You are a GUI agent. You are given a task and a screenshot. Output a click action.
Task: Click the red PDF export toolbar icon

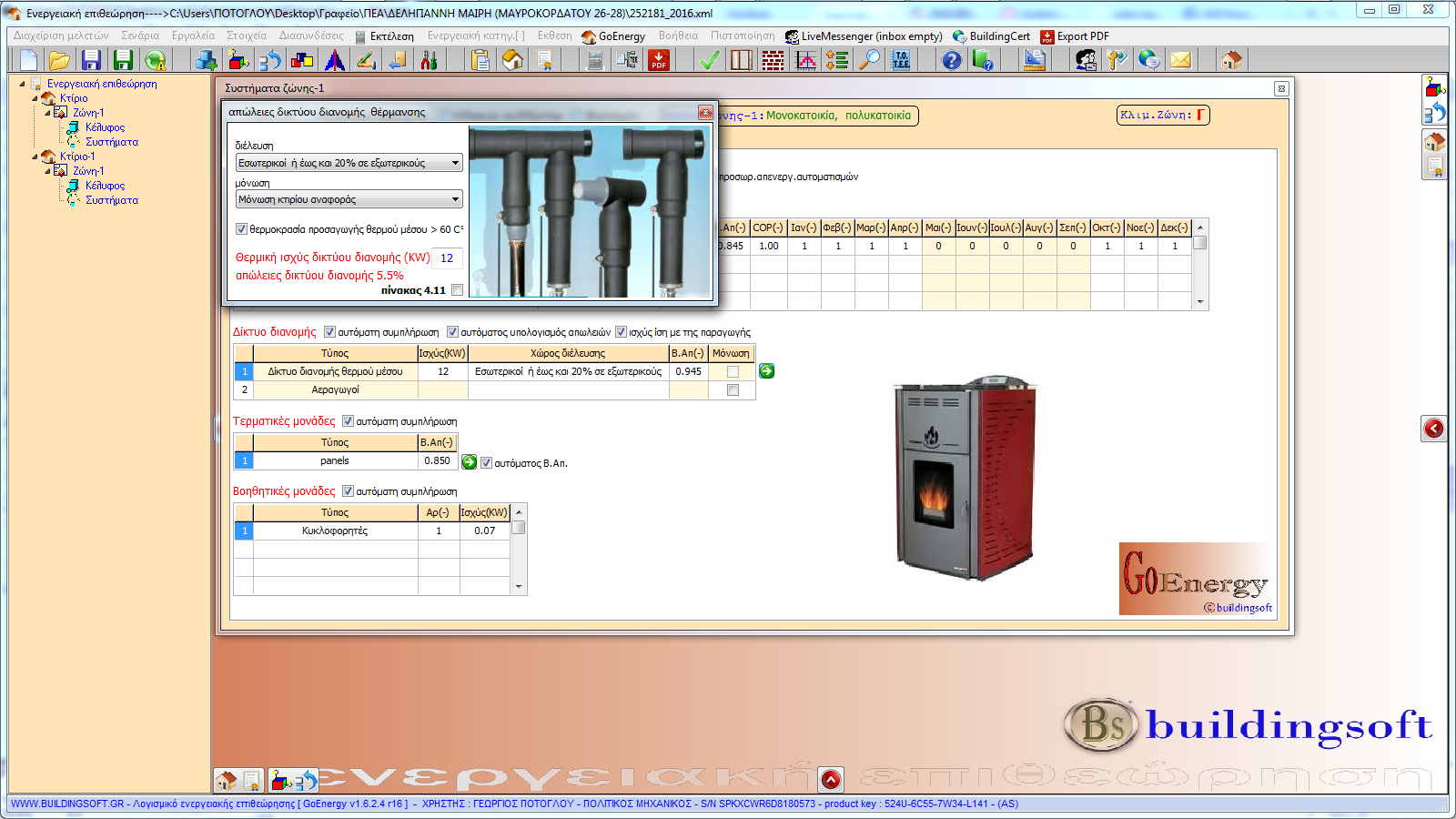tap(659, 60)
